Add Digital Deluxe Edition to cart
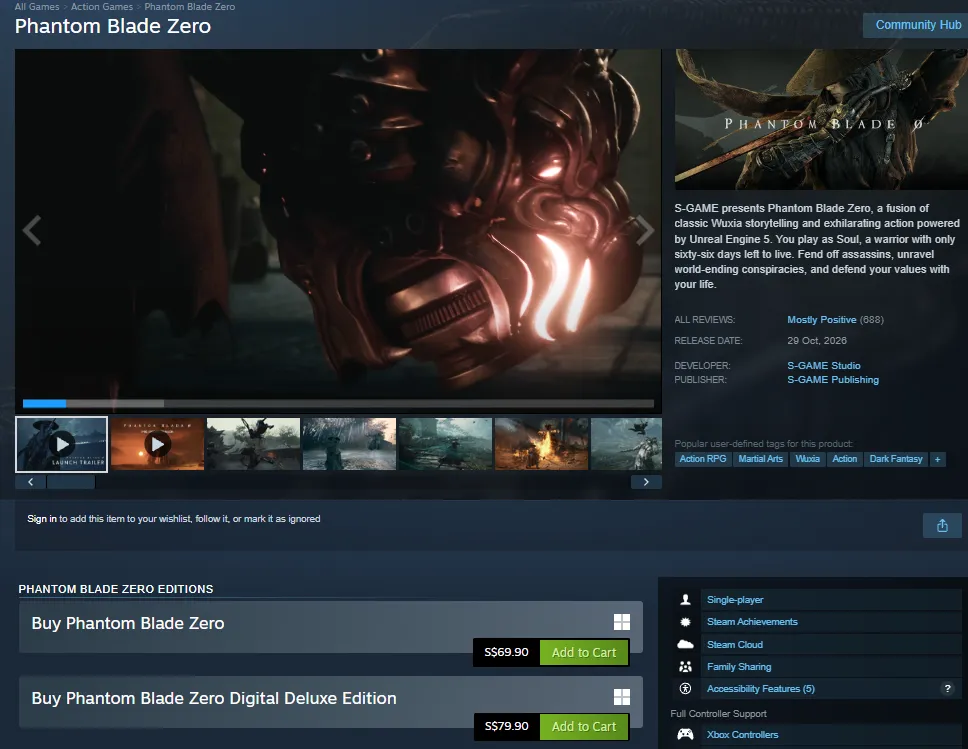Screen dimensions: 968x749 click(x=584, y=727)
